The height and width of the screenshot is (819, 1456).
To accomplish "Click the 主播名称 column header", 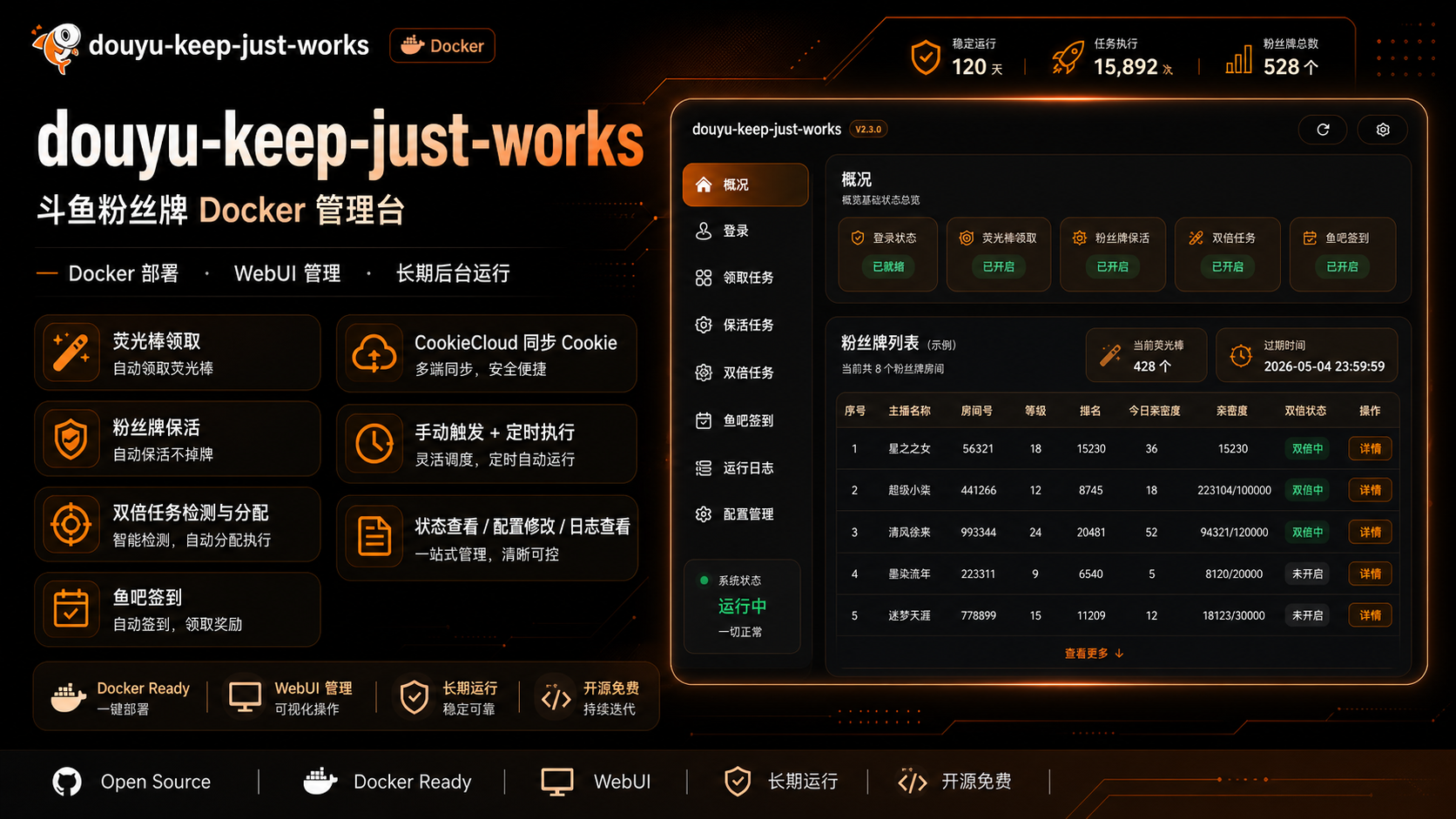I will point(909,411).
